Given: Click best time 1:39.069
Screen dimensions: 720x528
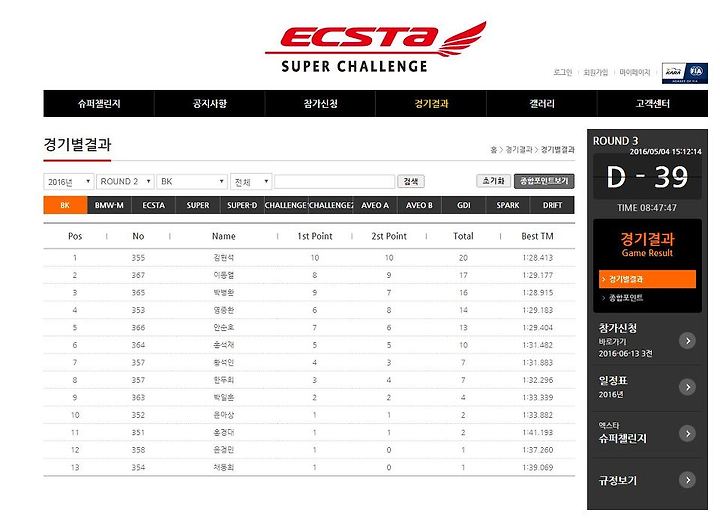Looking at the screenshot, I should (537, 467).
